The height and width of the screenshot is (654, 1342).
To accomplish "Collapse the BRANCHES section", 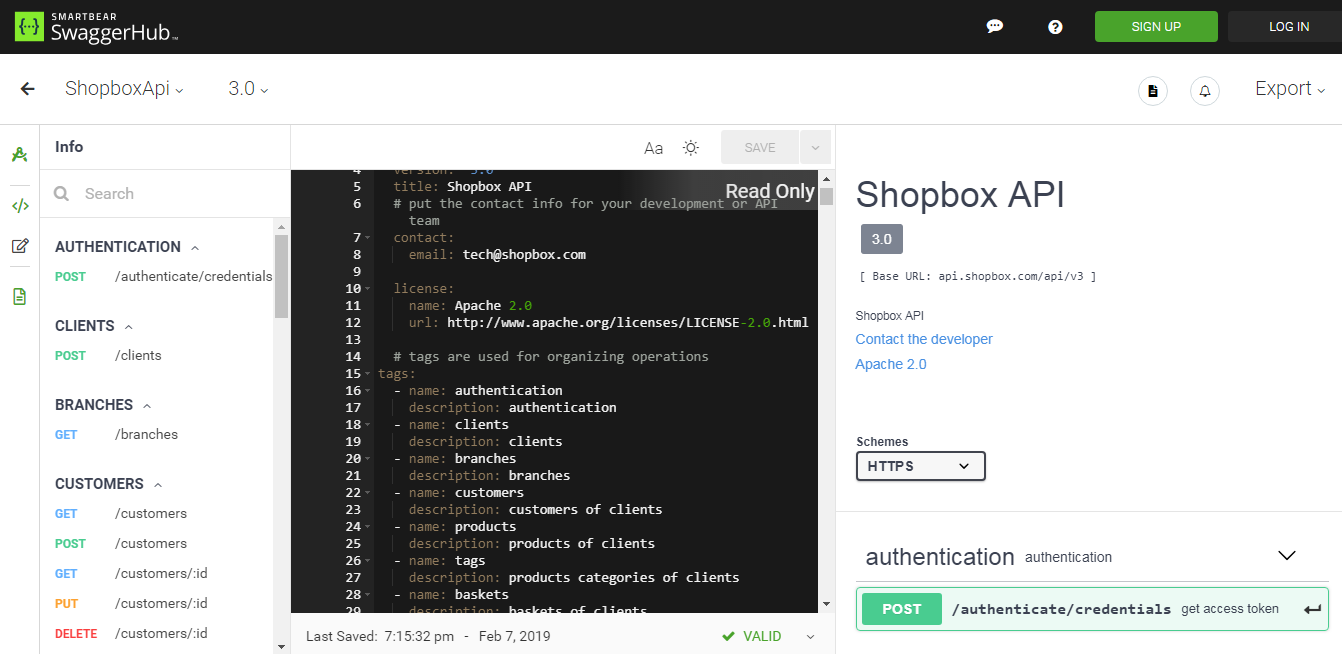I will pyautogui.click(x=147, y=405).
